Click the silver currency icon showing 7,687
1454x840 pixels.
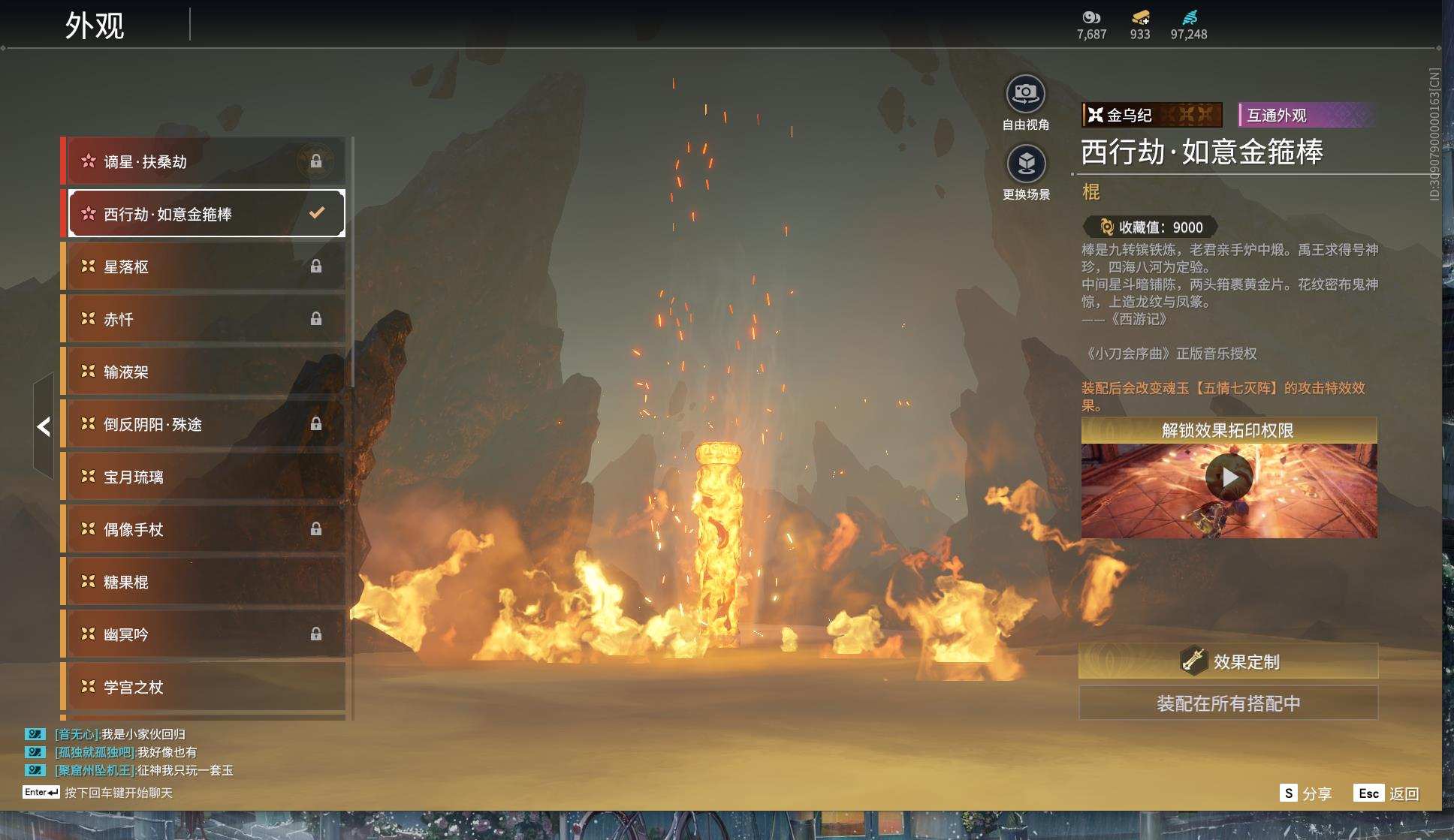1091,17
